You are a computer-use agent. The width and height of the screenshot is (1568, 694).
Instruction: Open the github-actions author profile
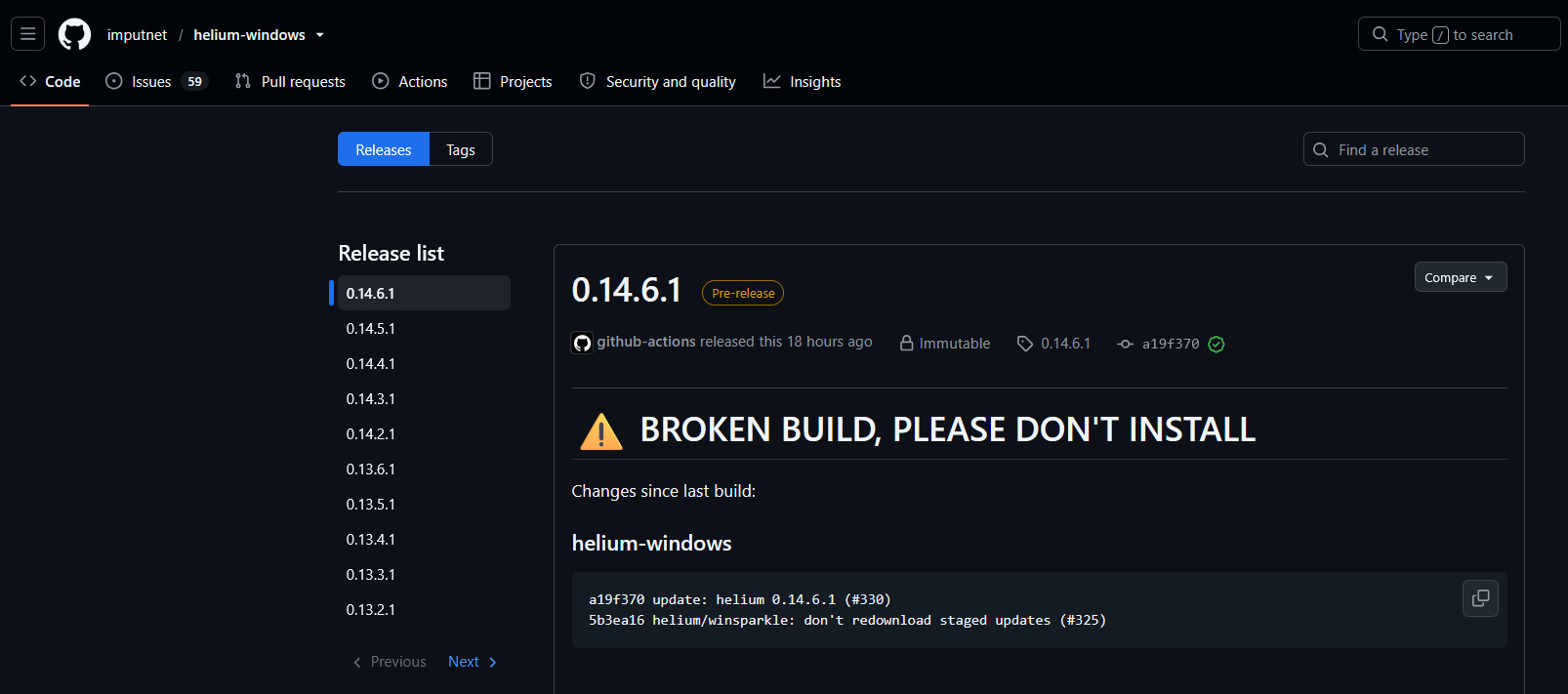tap(646, 342)
